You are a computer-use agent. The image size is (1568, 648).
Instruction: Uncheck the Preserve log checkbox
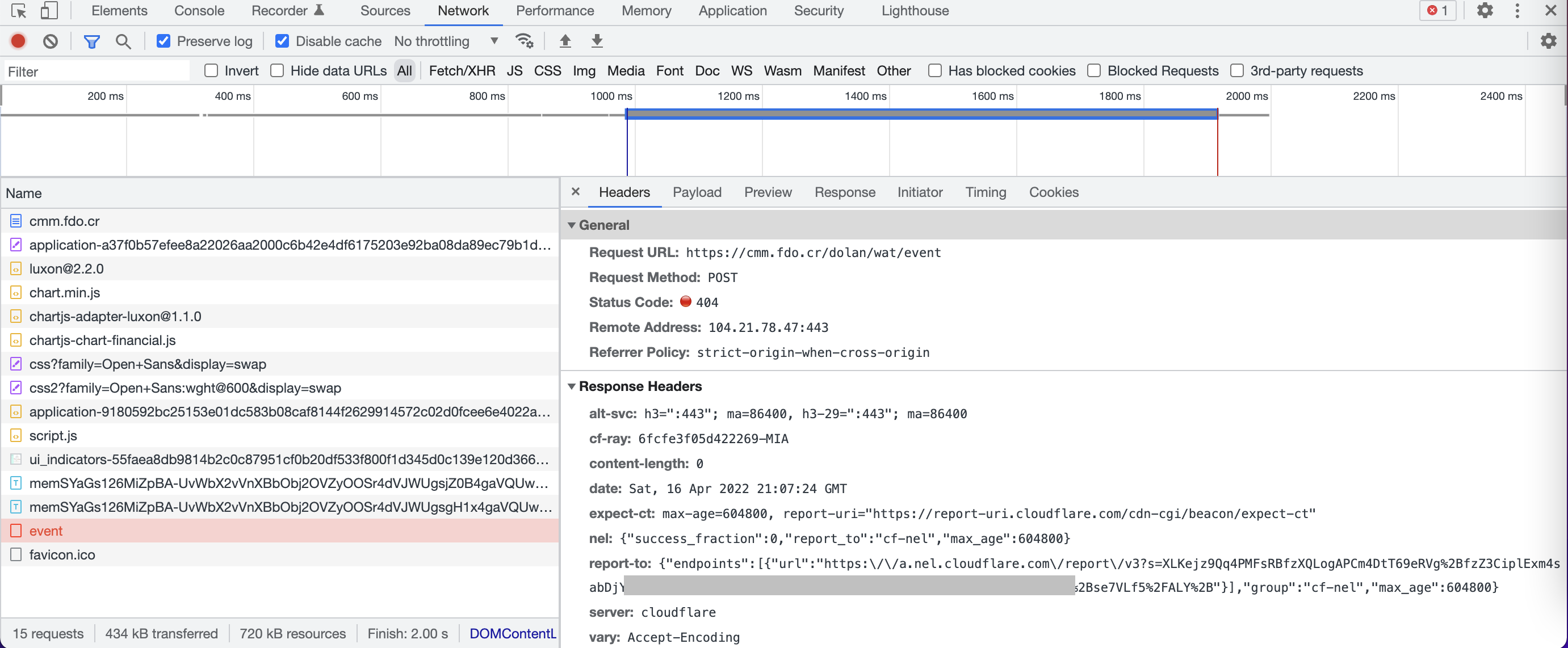click(163, 41)
